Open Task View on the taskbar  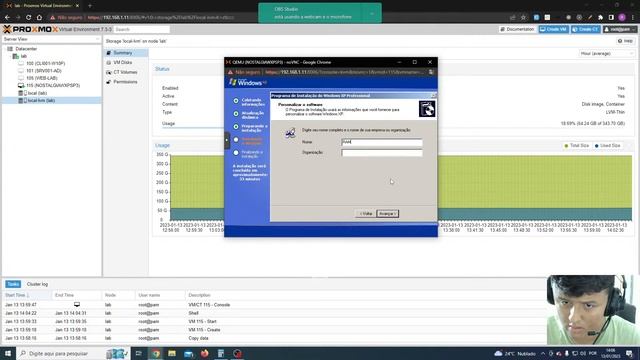[138, 353]
